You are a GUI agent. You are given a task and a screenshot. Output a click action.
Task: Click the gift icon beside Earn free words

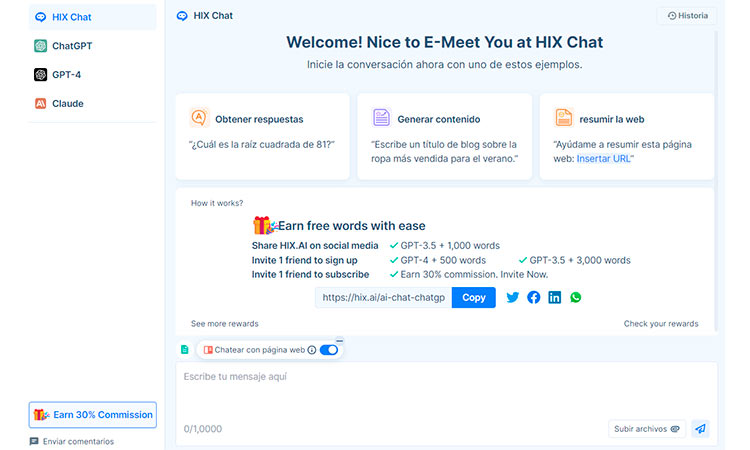point(263,226)
